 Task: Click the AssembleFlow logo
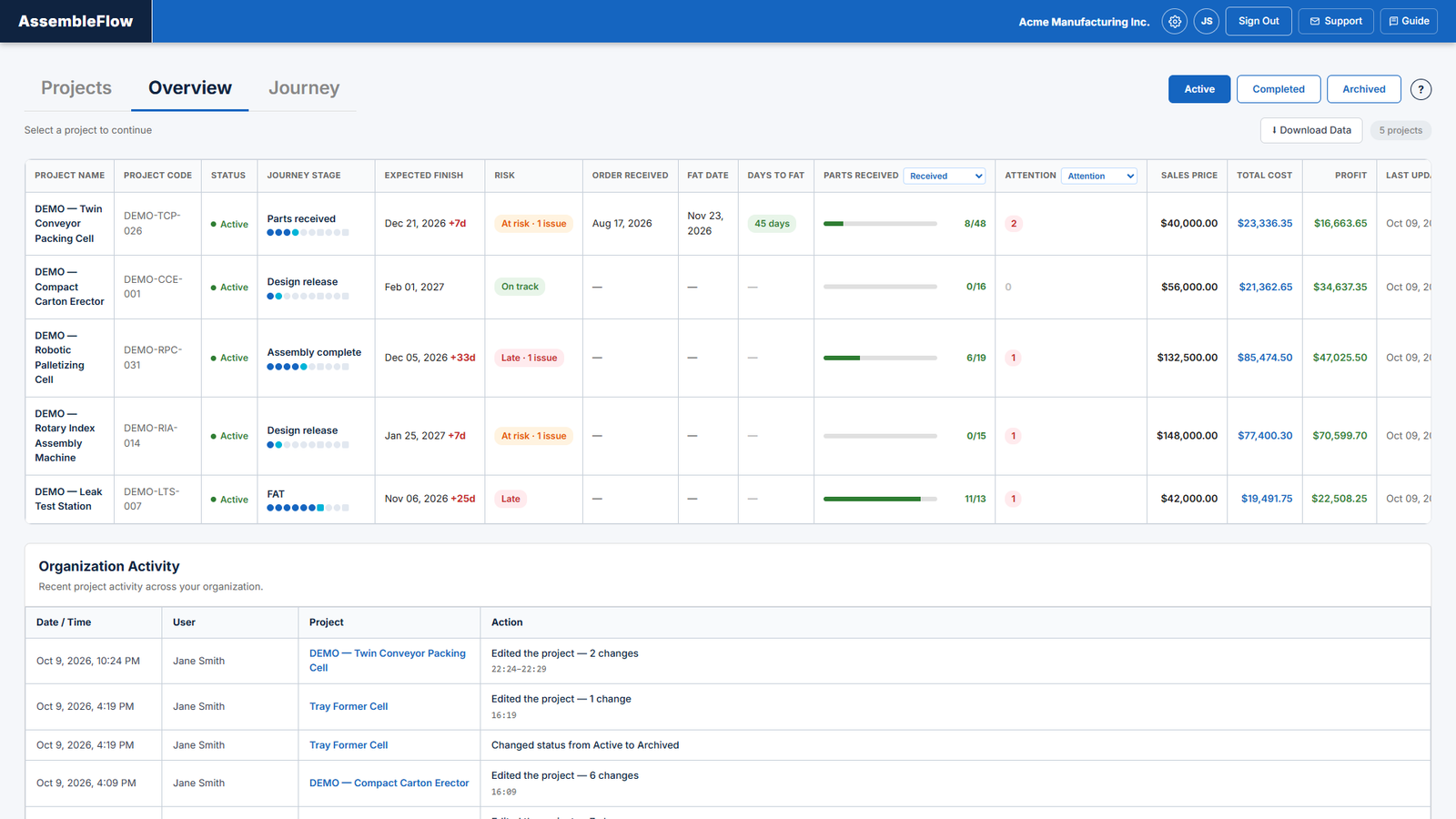(x=76, y=21)
